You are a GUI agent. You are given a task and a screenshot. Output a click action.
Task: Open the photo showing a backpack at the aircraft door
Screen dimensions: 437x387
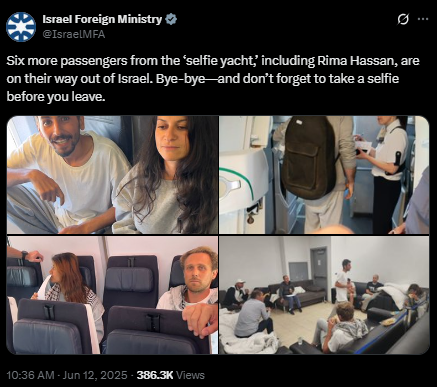click(x=324, y=175)
